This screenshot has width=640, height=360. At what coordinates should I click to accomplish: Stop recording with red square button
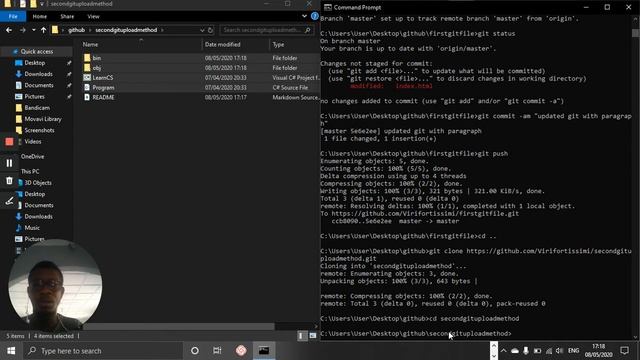tap(9, 142)
